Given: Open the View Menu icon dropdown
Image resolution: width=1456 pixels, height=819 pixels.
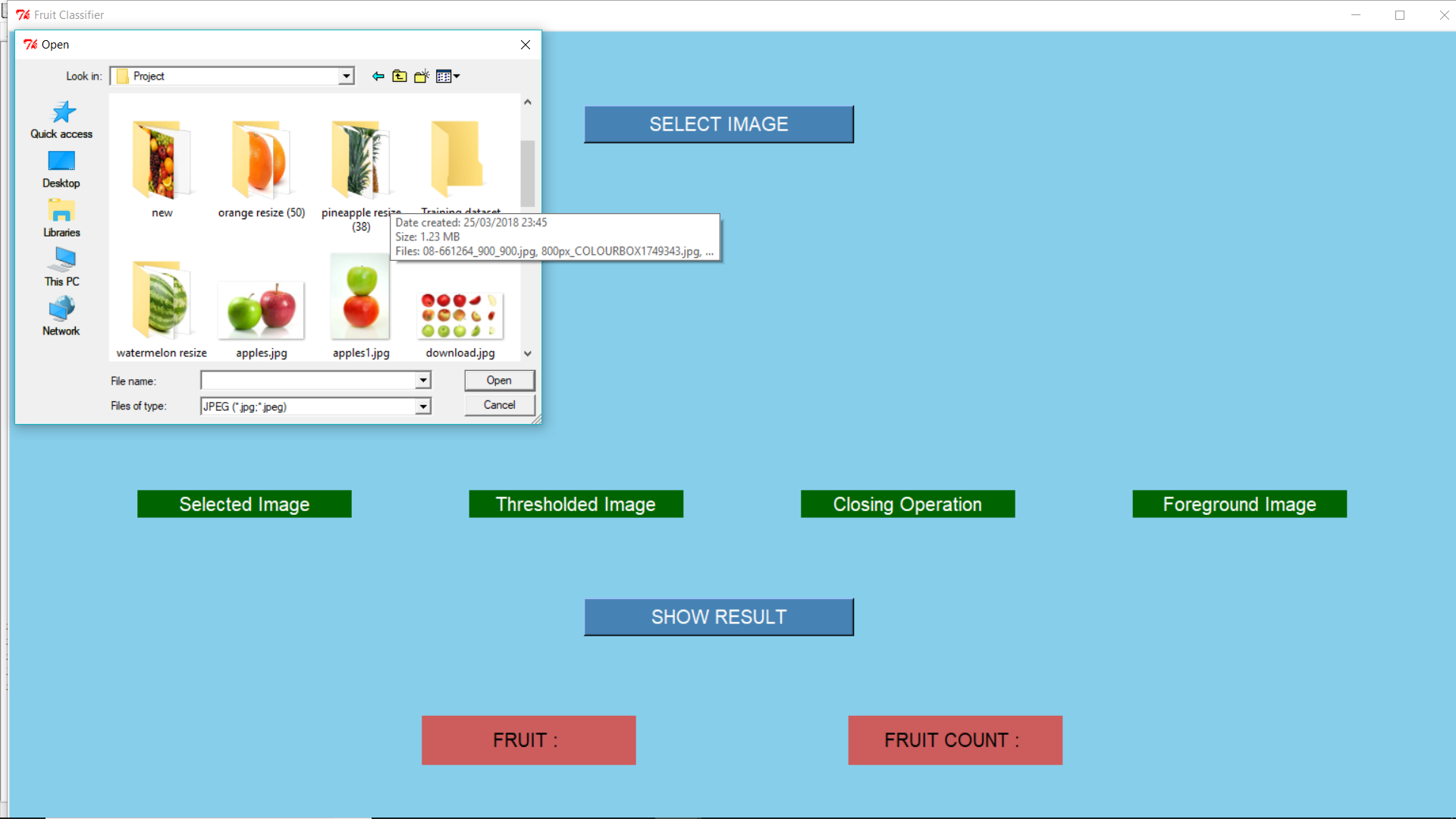Looking at the screenshot, I should pos(447,76).
